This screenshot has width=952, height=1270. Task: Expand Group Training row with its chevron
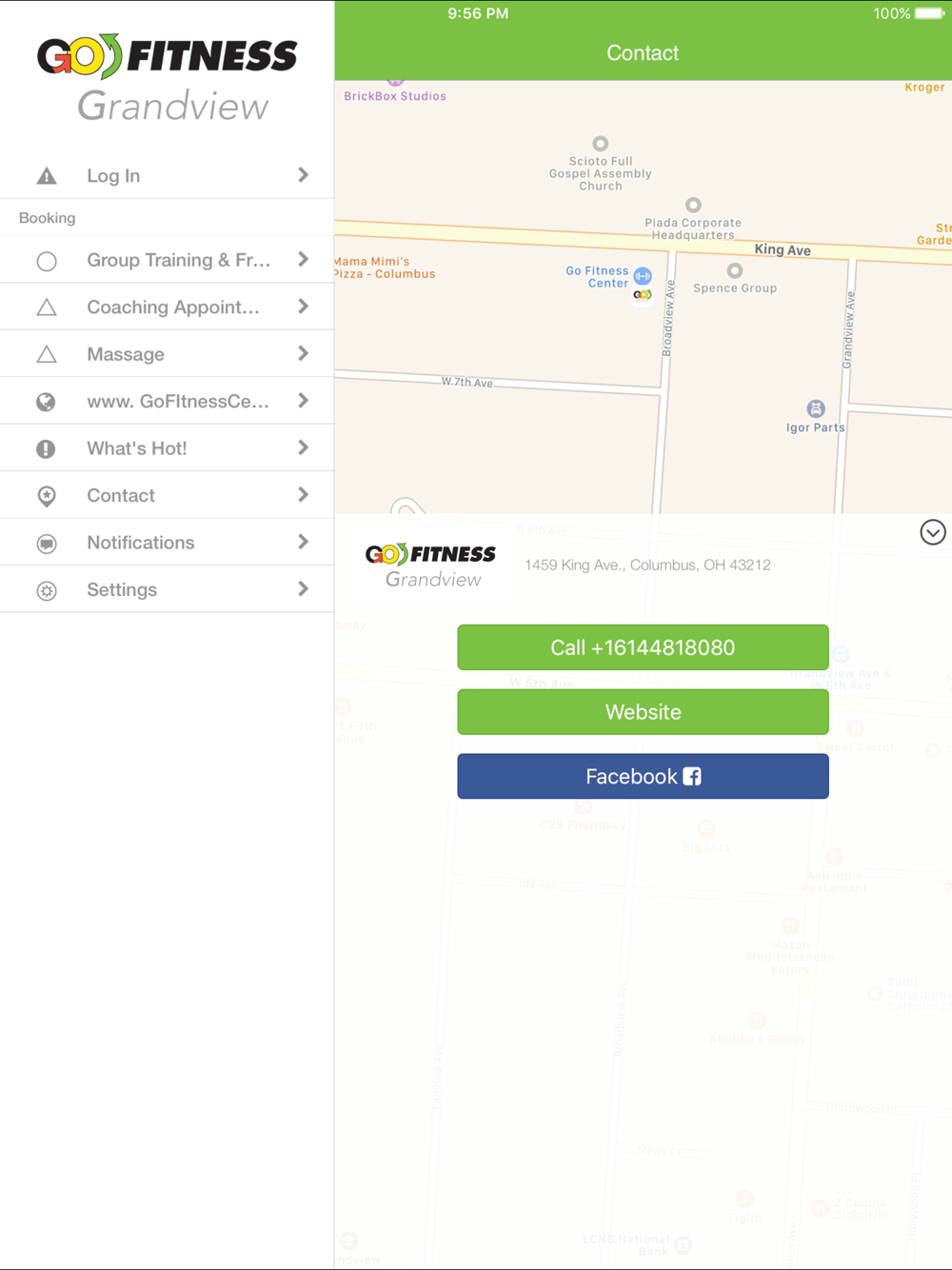pos(303,260)
